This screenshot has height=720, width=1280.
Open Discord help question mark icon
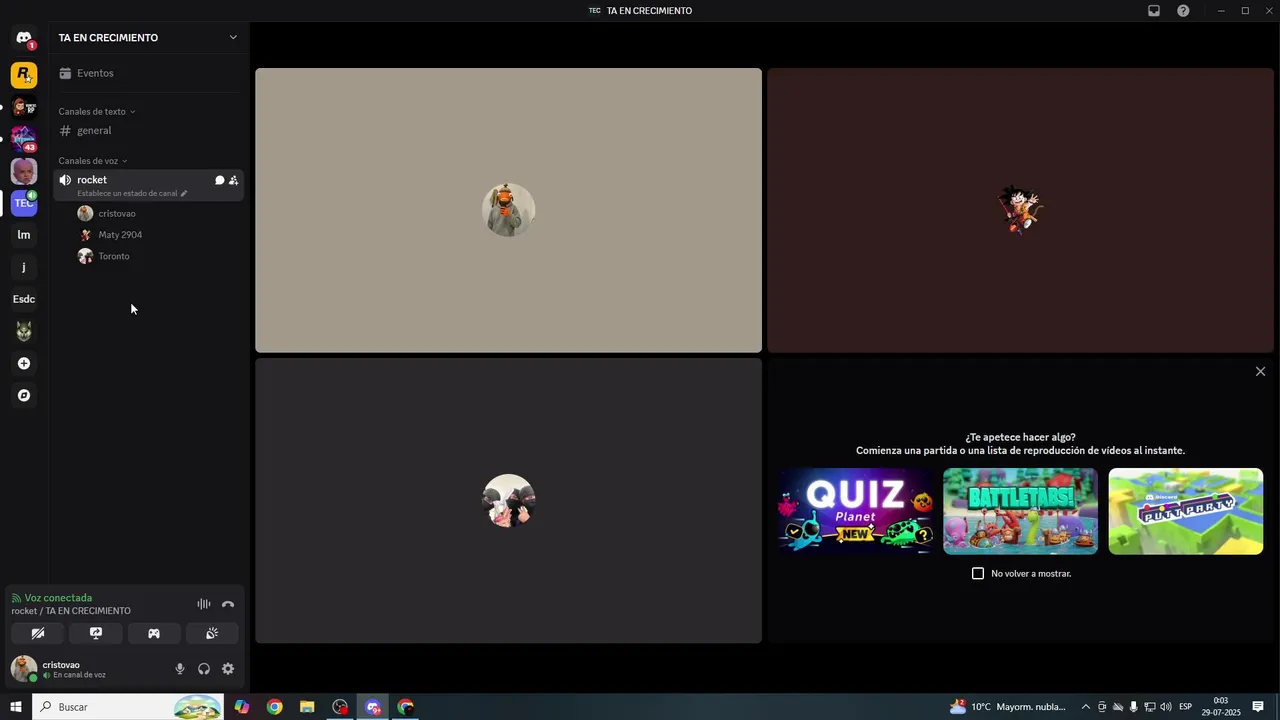click(x=1183, y=11)
